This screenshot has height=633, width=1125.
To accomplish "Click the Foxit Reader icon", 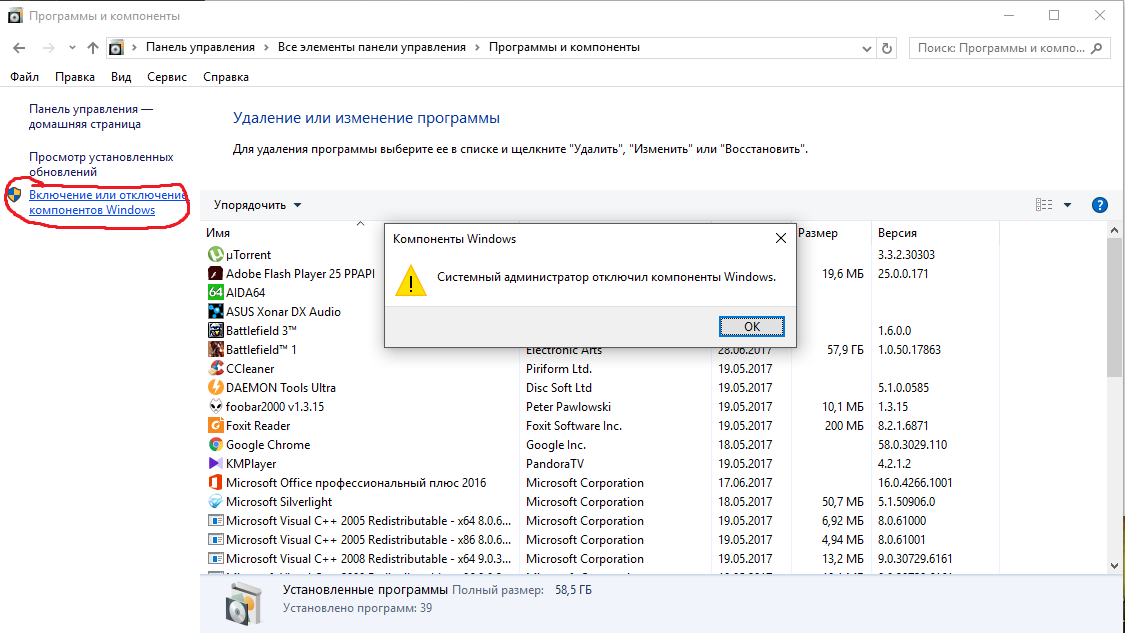I will [215, 426].
